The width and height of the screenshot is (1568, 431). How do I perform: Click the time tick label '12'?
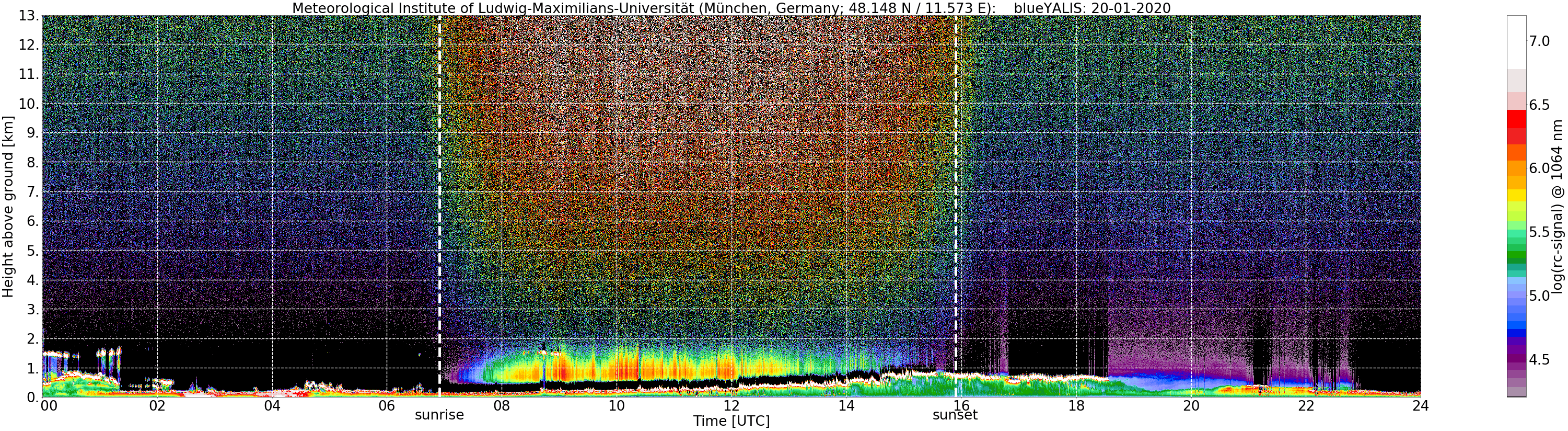coord(731,406)
